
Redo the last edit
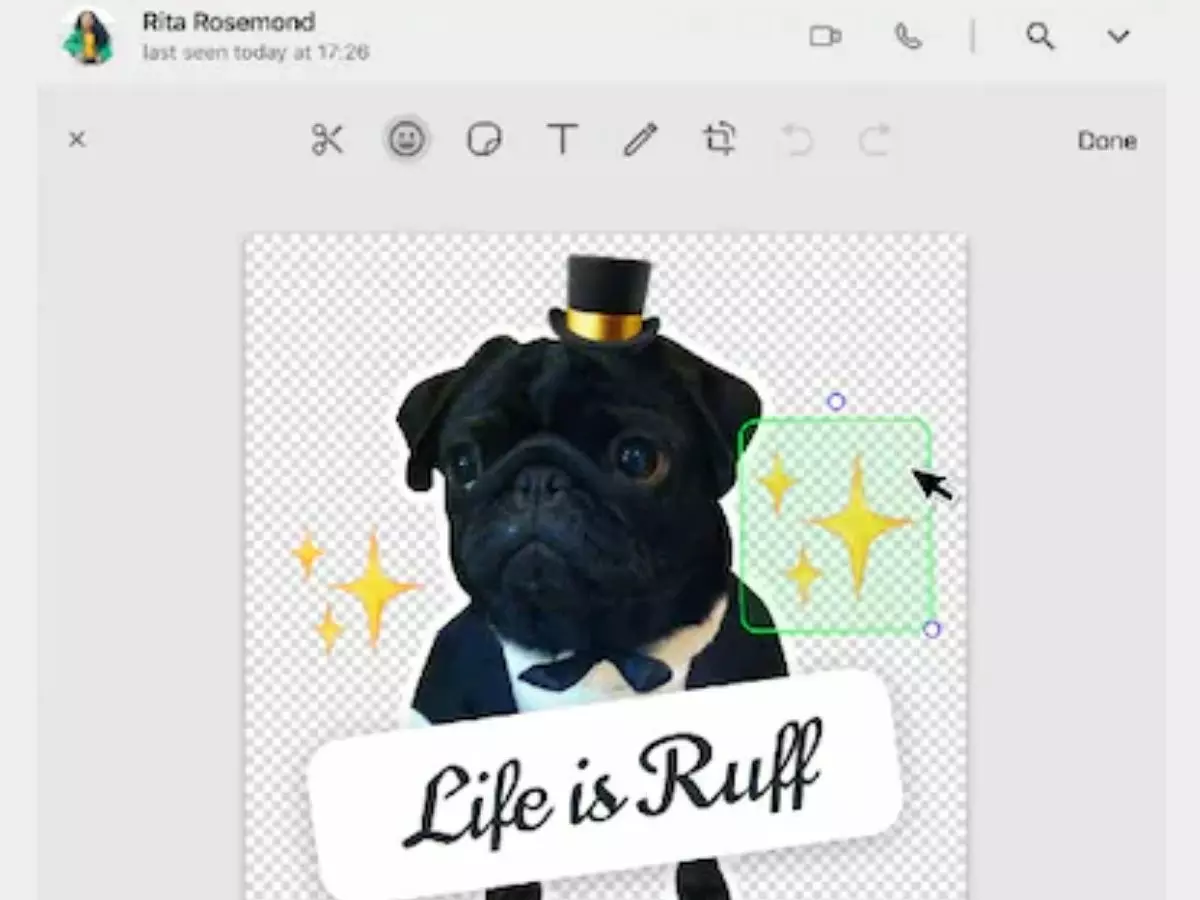[874, 141]
